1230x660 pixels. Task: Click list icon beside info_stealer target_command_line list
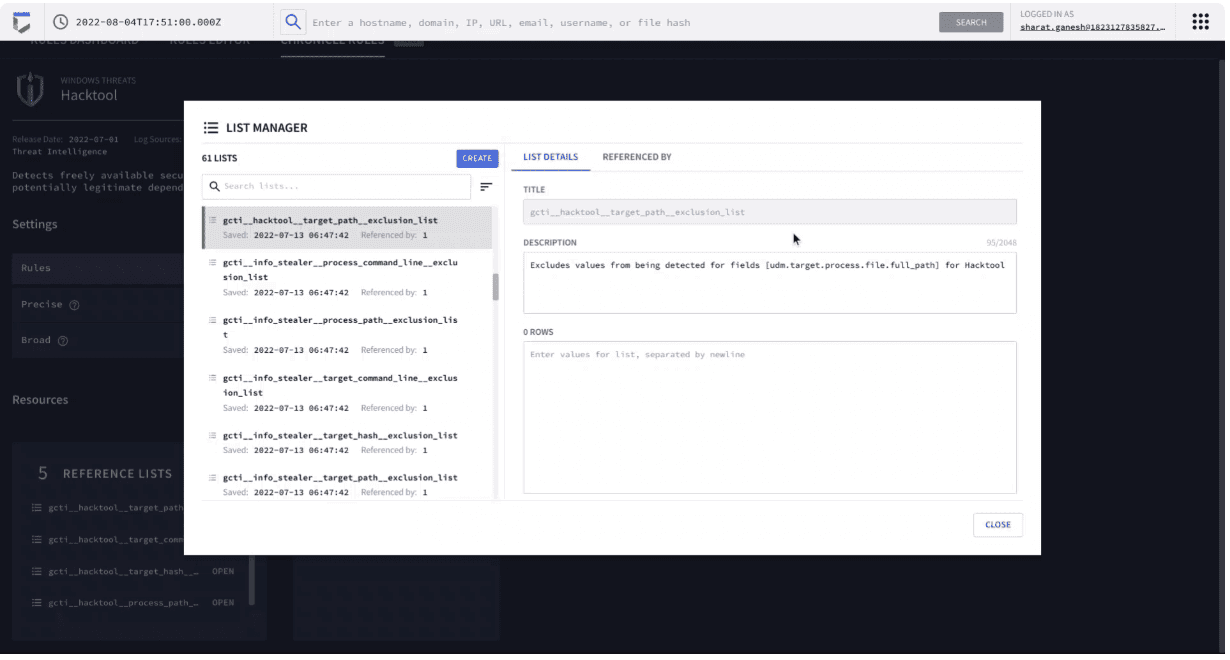213,378
